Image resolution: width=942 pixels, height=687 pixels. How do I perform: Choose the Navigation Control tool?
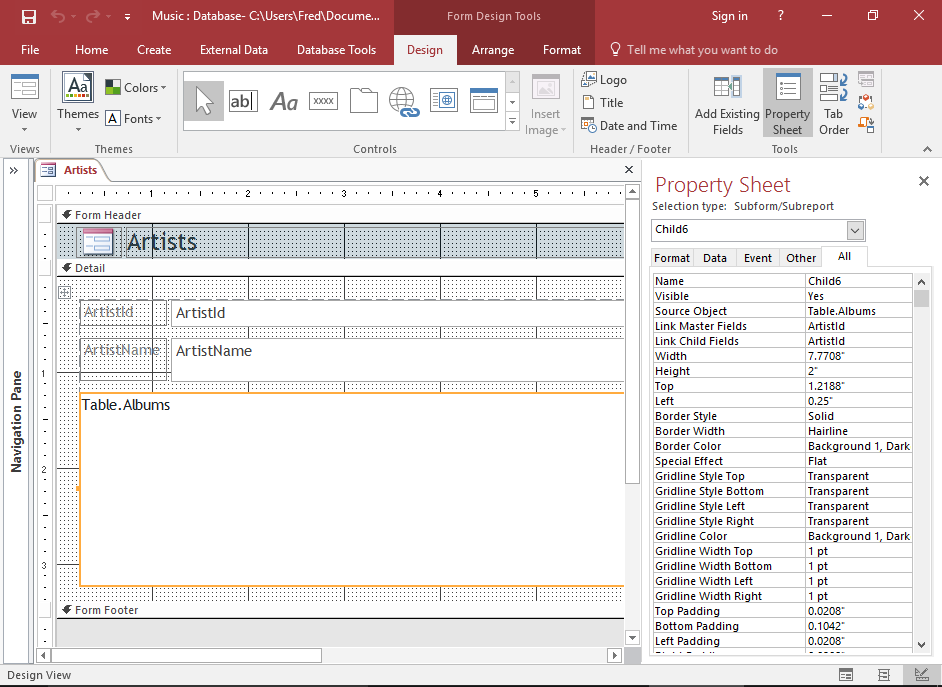point(483,101)
